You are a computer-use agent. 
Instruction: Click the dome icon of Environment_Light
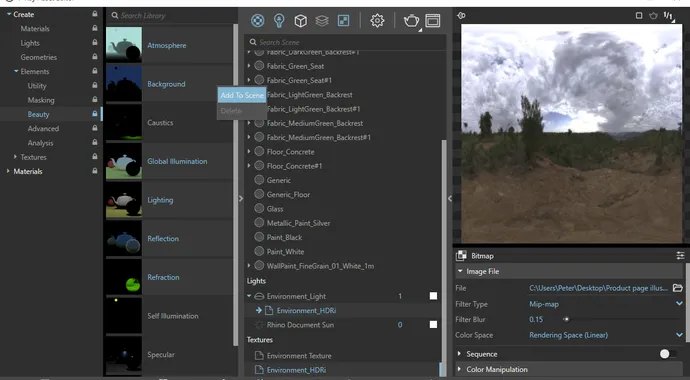pos(259,296)
